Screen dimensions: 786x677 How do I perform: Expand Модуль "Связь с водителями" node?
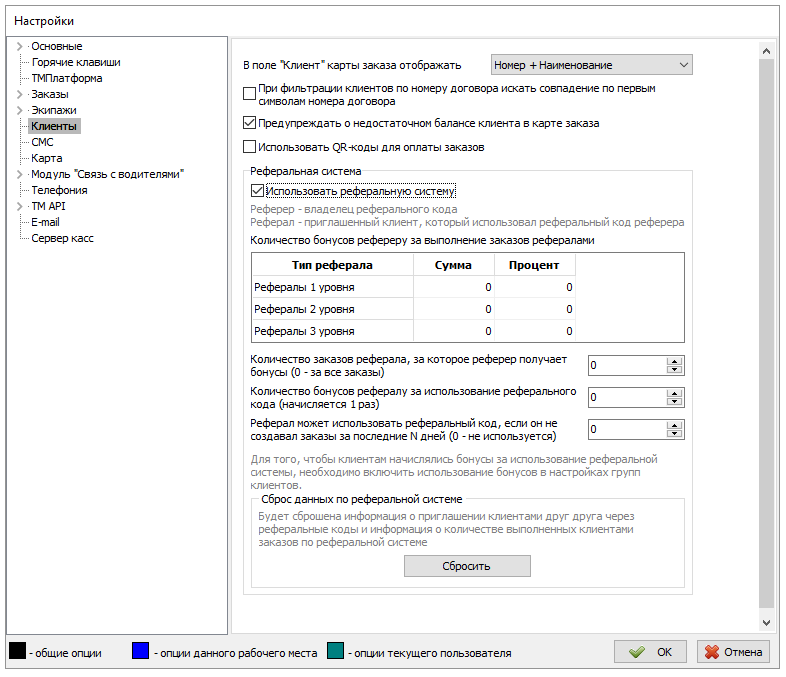point(19,174)
